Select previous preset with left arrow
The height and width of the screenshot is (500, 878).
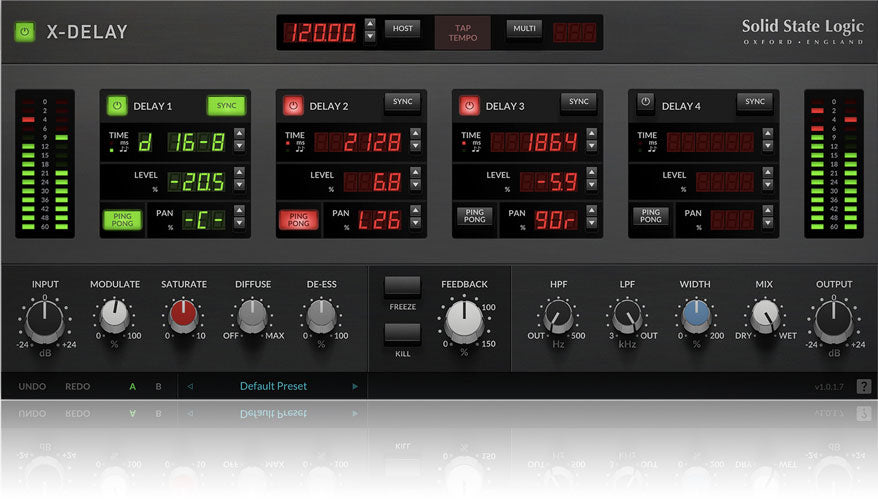190,386
